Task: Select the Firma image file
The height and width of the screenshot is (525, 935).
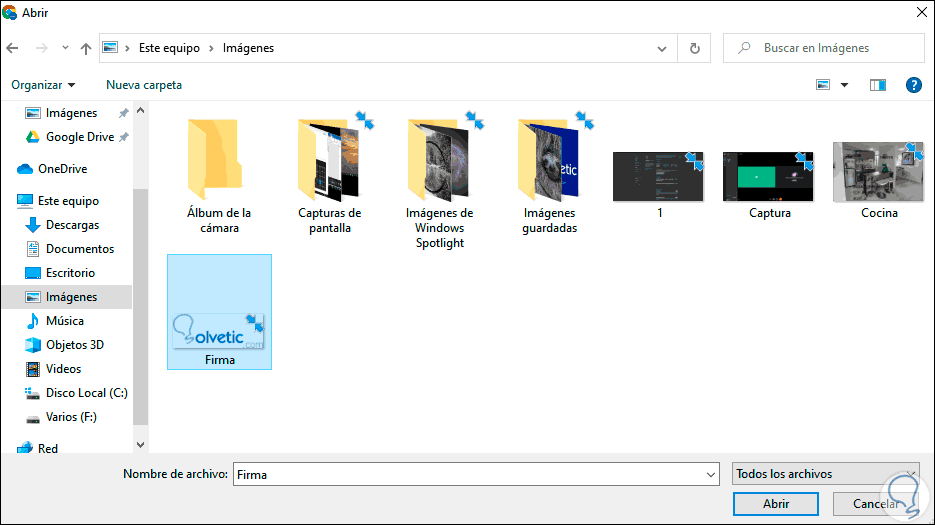Action: coord(219,312)
